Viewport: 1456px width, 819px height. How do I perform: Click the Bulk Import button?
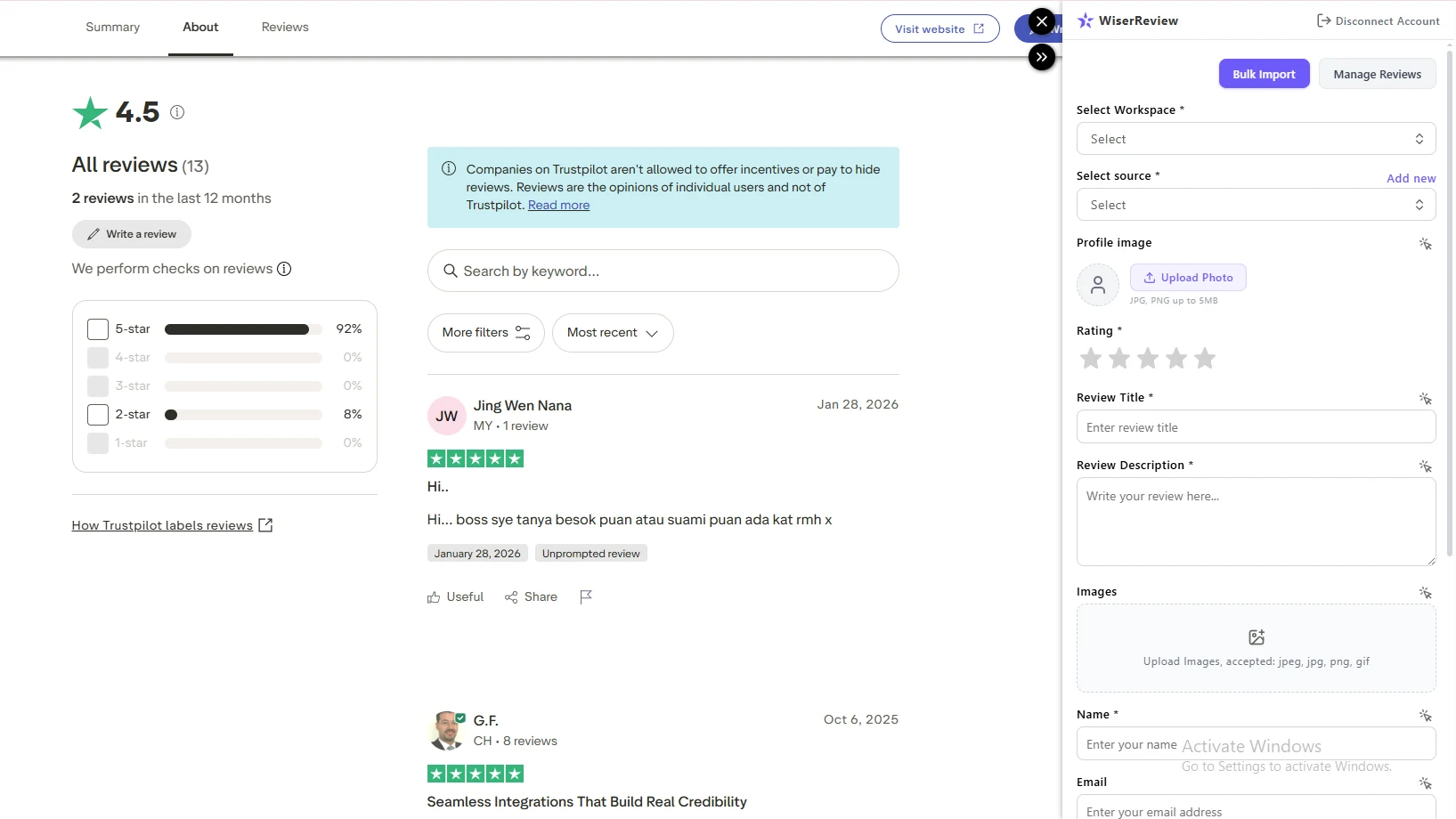(x=1264, y=74)
